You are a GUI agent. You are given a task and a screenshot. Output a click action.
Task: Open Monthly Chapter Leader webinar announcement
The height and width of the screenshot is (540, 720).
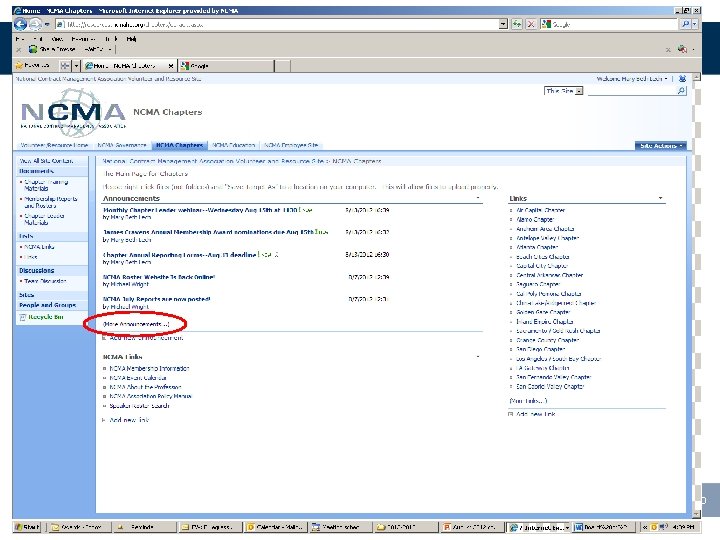pos(200,210)
